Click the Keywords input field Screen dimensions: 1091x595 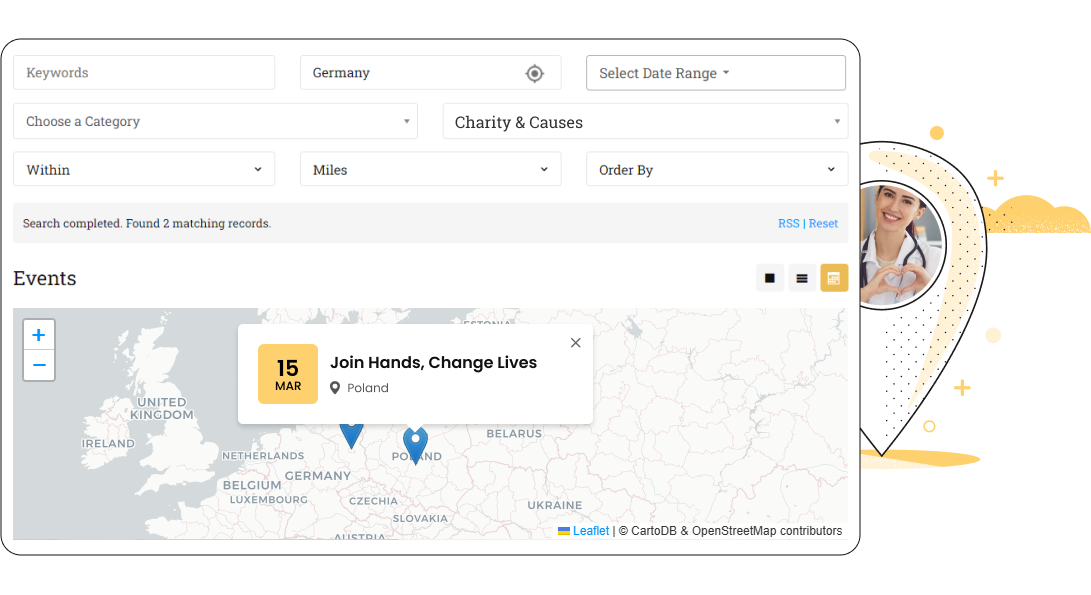click(143, 72)
